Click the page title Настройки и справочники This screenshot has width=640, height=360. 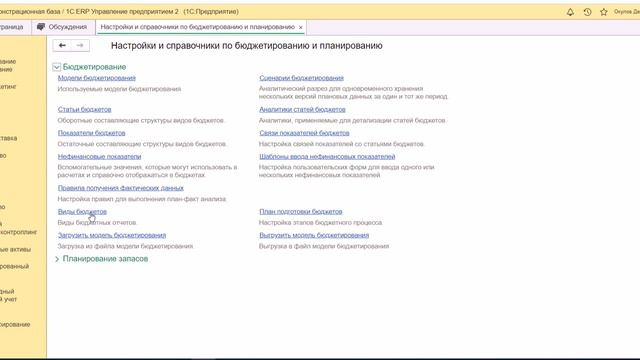point(247,46)
